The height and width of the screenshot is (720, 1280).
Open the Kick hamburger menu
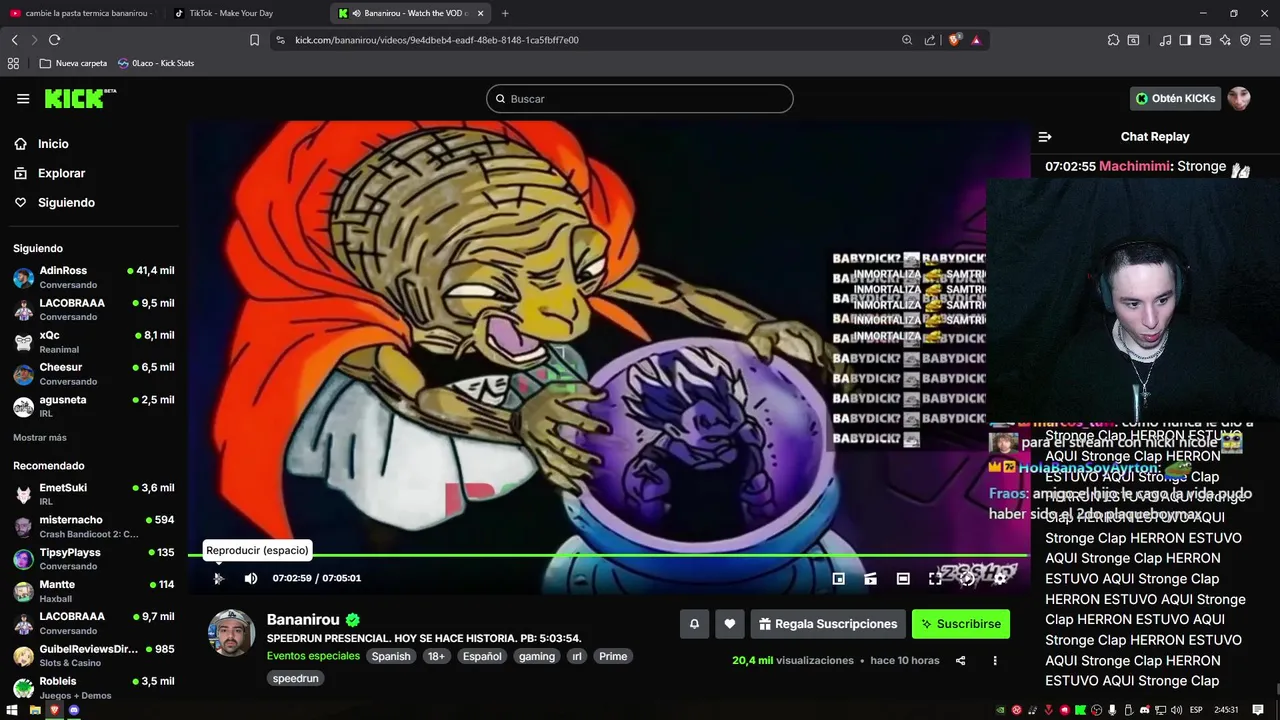23,98
